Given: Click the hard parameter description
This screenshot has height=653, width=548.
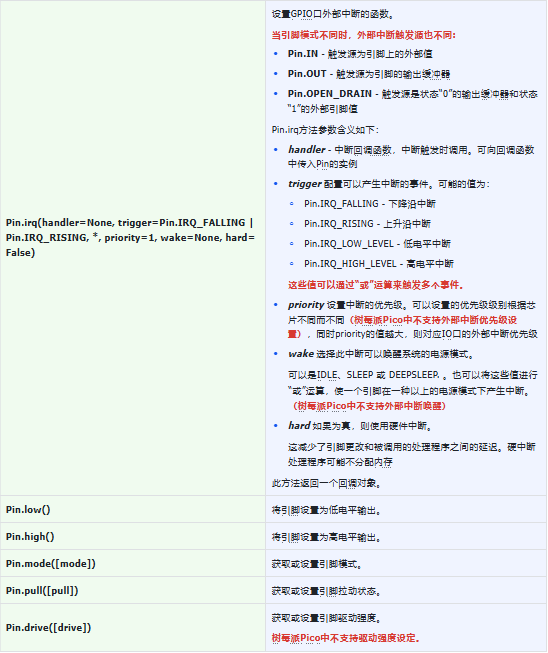Looking at the screenshot, I should point(360,426).
